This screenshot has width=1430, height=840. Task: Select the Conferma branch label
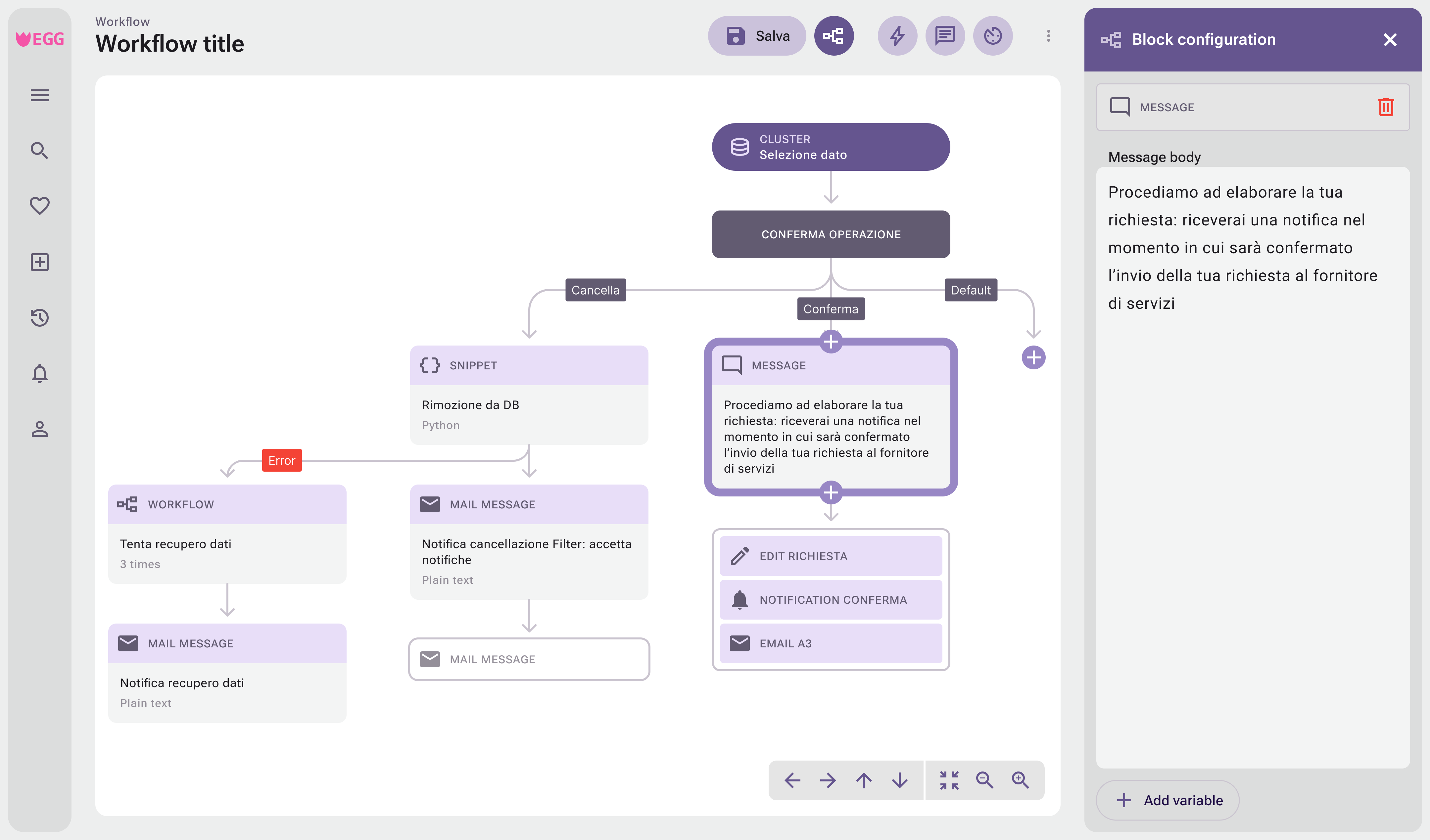[x=831, y=309]
